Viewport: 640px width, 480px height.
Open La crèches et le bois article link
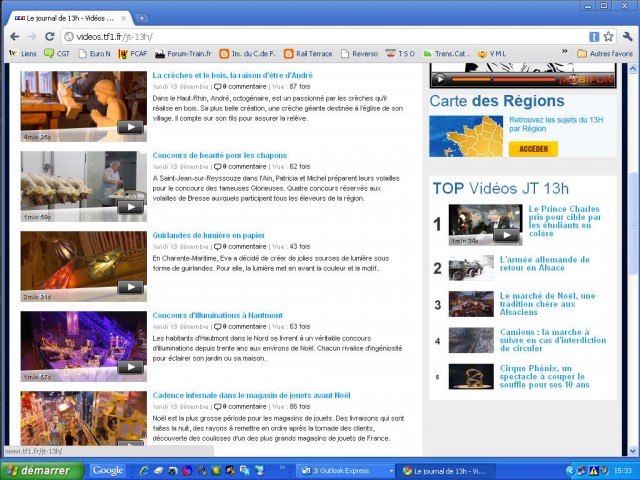click(x=233, y=76)
